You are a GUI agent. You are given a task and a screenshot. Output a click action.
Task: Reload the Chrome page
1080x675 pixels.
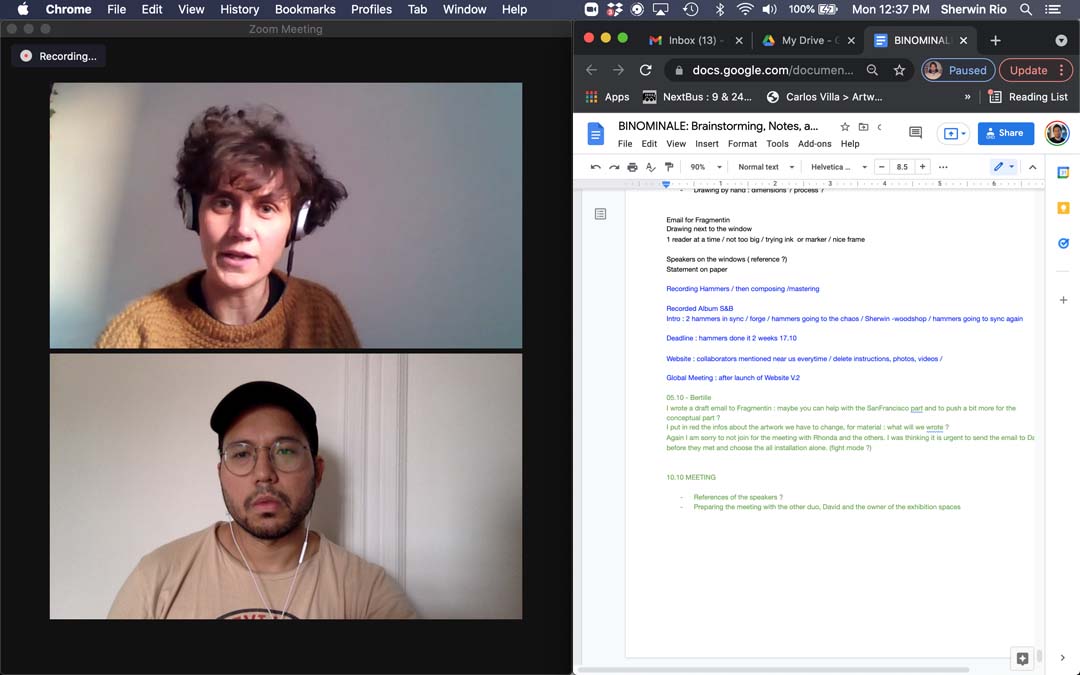point(645,70)
